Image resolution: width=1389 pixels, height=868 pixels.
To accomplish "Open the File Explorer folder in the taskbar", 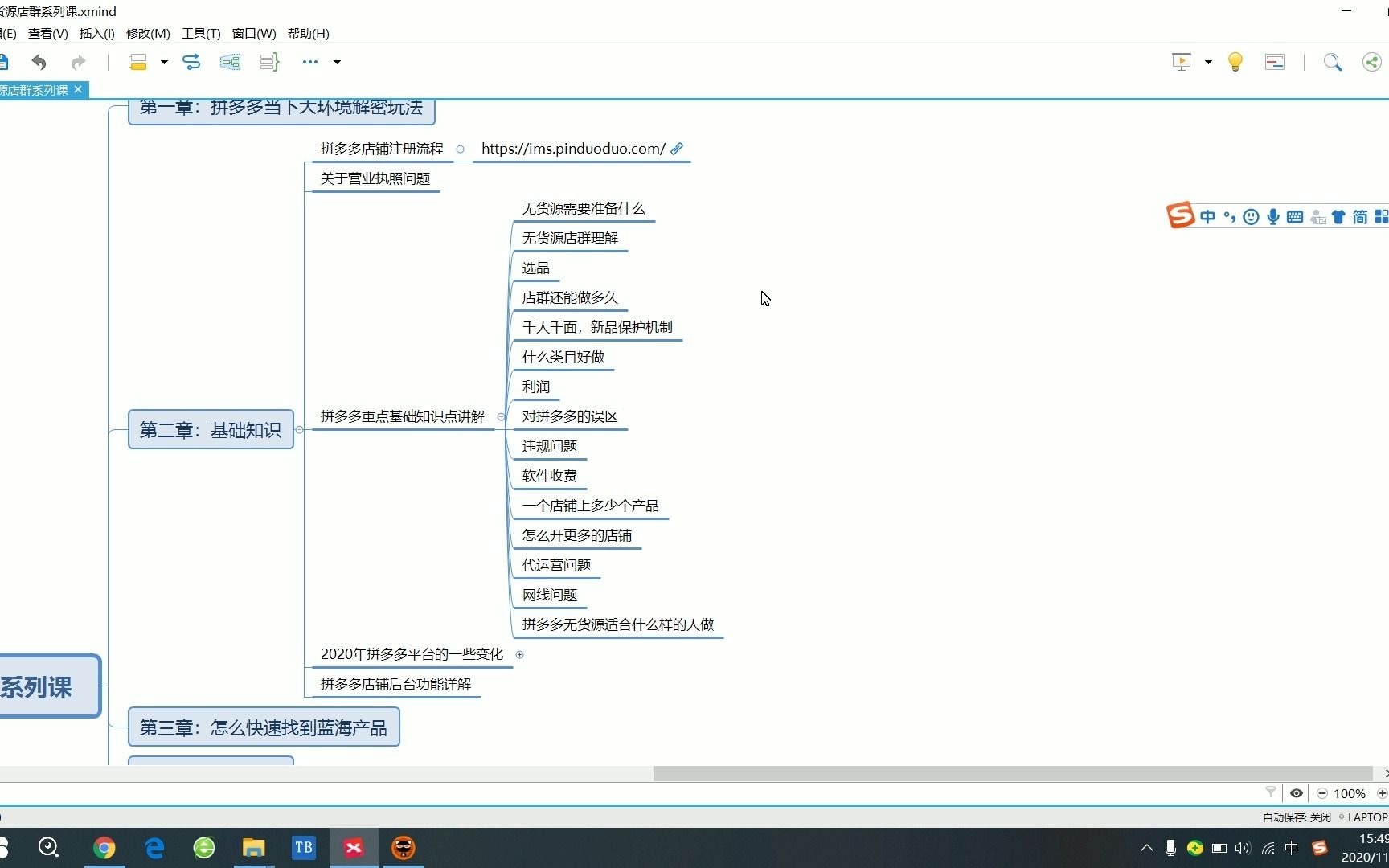I will 253,848.
